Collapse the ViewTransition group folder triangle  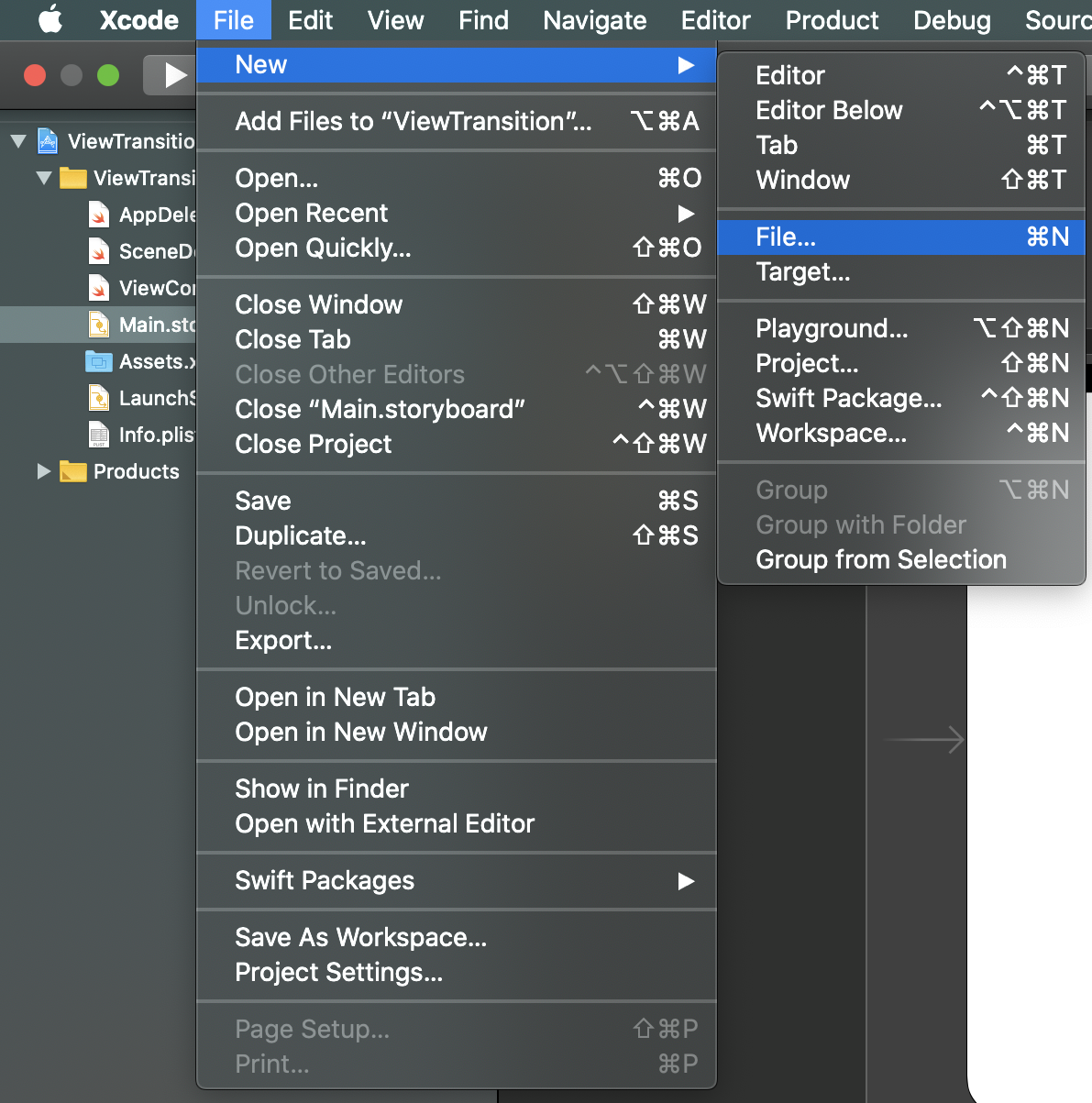tap(44, 178)
